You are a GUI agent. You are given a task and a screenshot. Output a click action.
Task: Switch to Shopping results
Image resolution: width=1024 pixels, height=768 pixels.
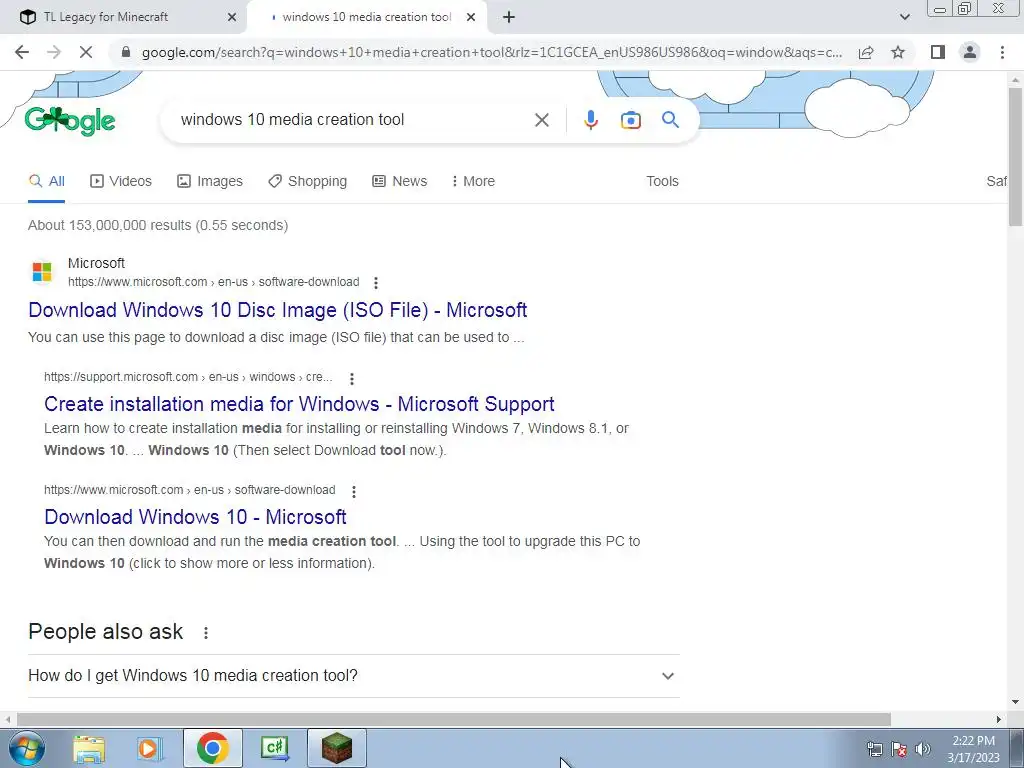coord(307,182)
